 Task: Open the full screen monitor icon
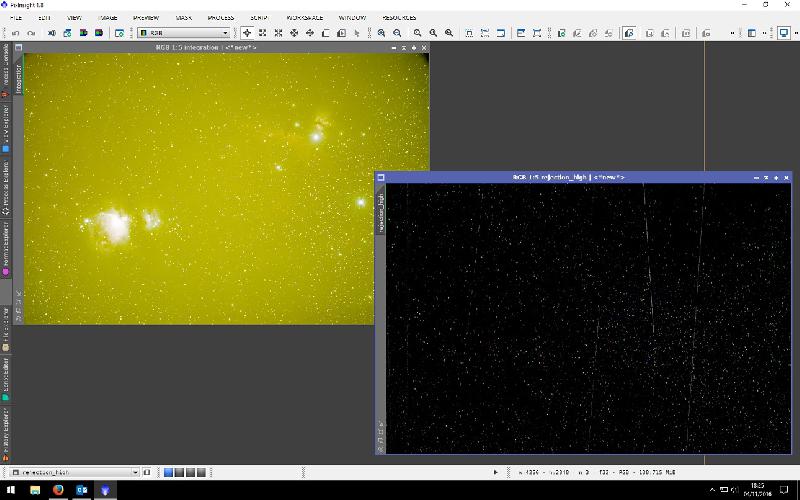pos(784,33)
